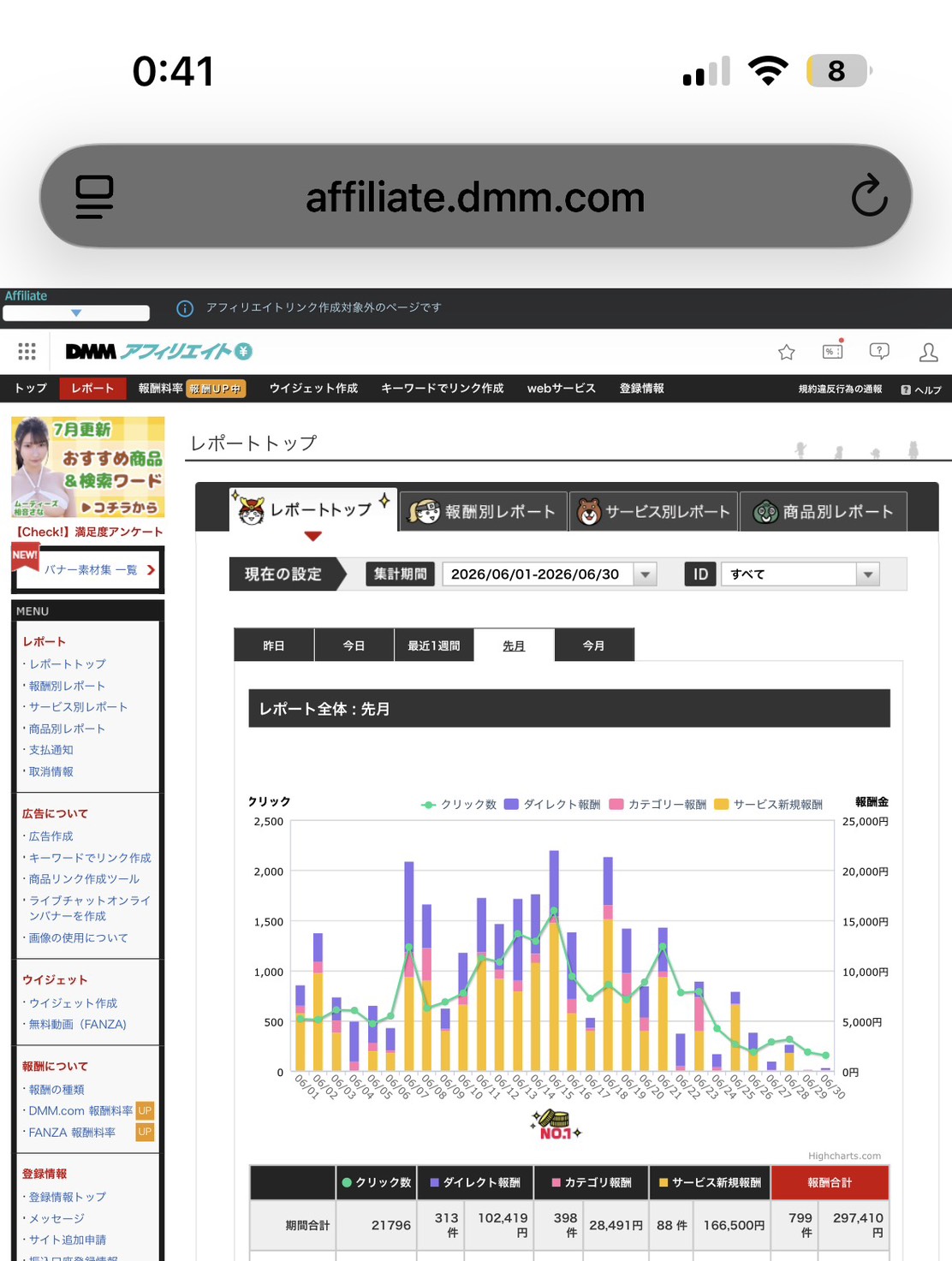Tap the affiliate.dmm.com address bar
This screenshot has height=1261, width=952.
click(x=475, y=197)
